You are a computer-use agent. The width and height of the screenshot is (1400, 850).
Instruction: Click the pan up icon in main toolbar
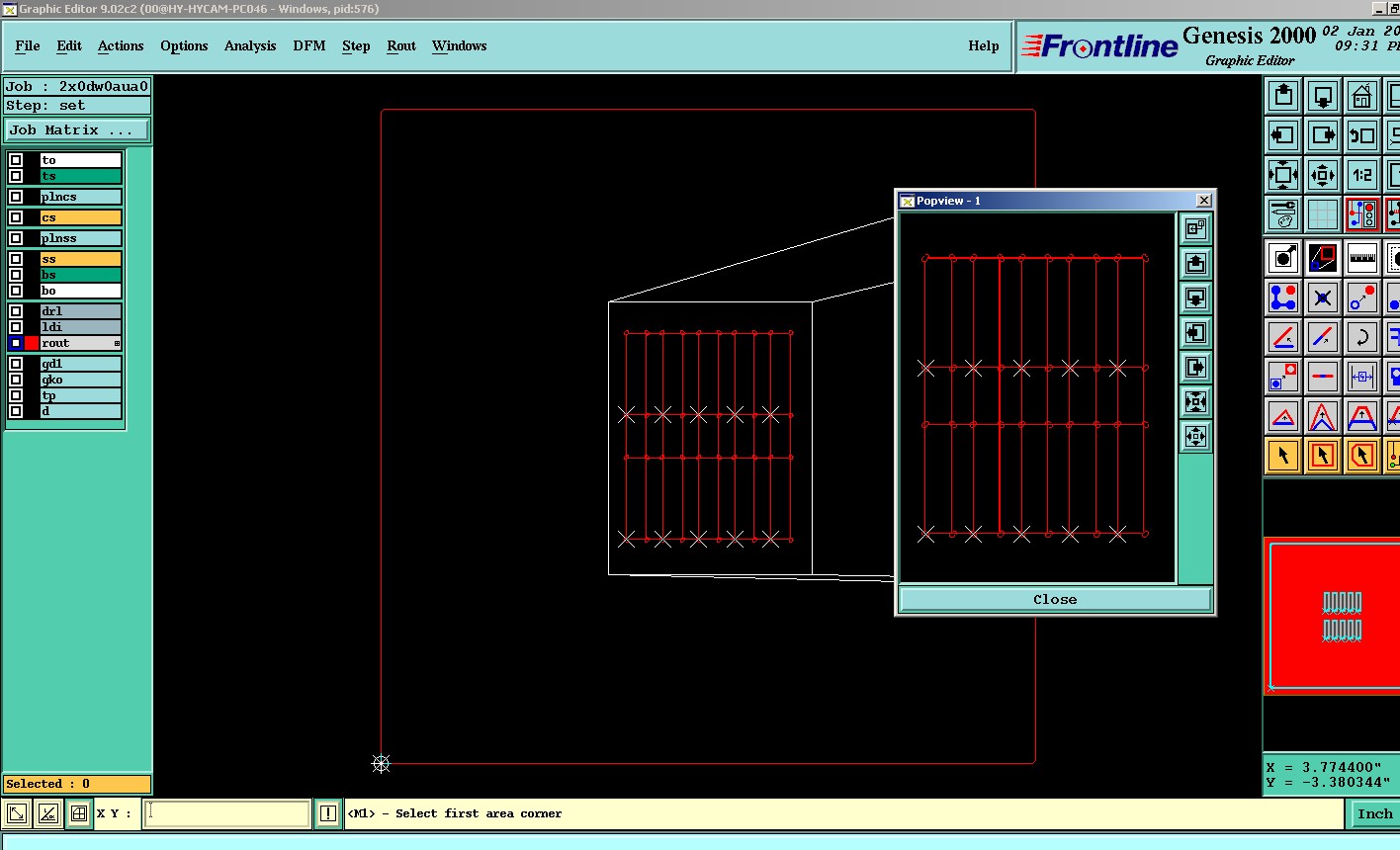click(1283, 96)
